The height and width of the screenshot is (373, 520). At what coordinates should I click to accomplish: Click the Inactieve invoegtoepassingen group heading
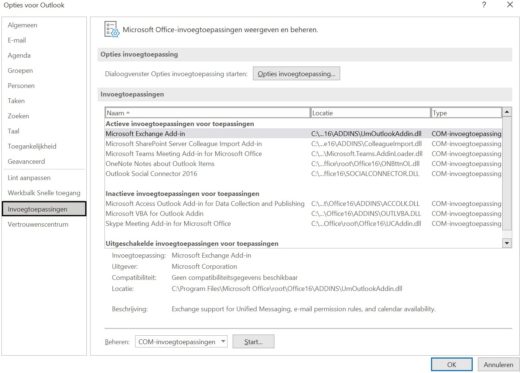point(182,194)
